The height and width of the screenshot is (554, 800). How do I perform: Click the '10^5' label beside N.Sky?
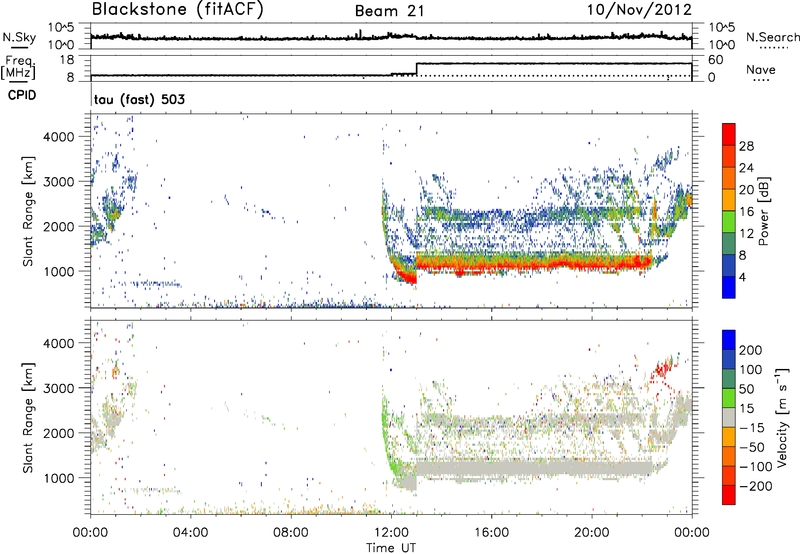61,28
